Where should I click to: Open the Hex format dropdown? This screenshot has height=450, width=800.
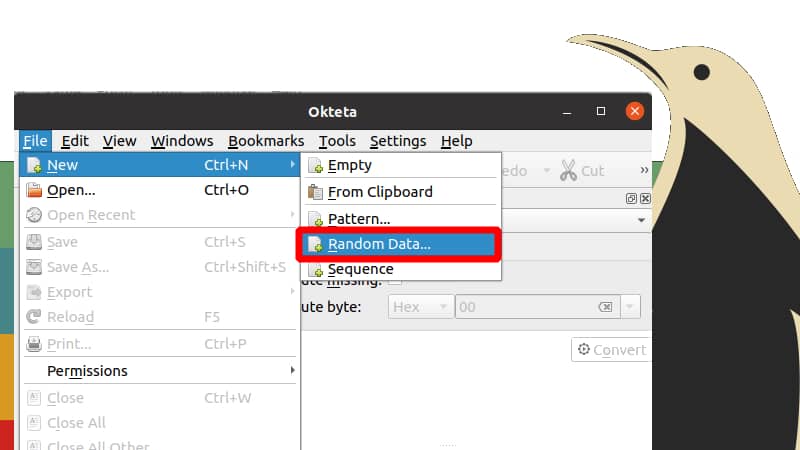click(420, 307)
